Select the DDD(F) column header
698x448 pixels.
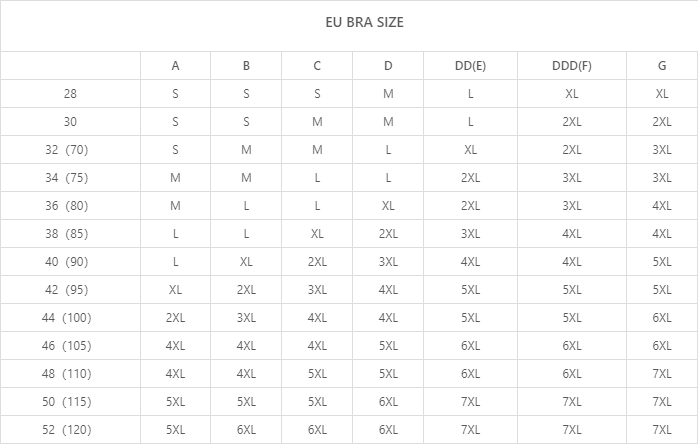(x=572, y=66)
